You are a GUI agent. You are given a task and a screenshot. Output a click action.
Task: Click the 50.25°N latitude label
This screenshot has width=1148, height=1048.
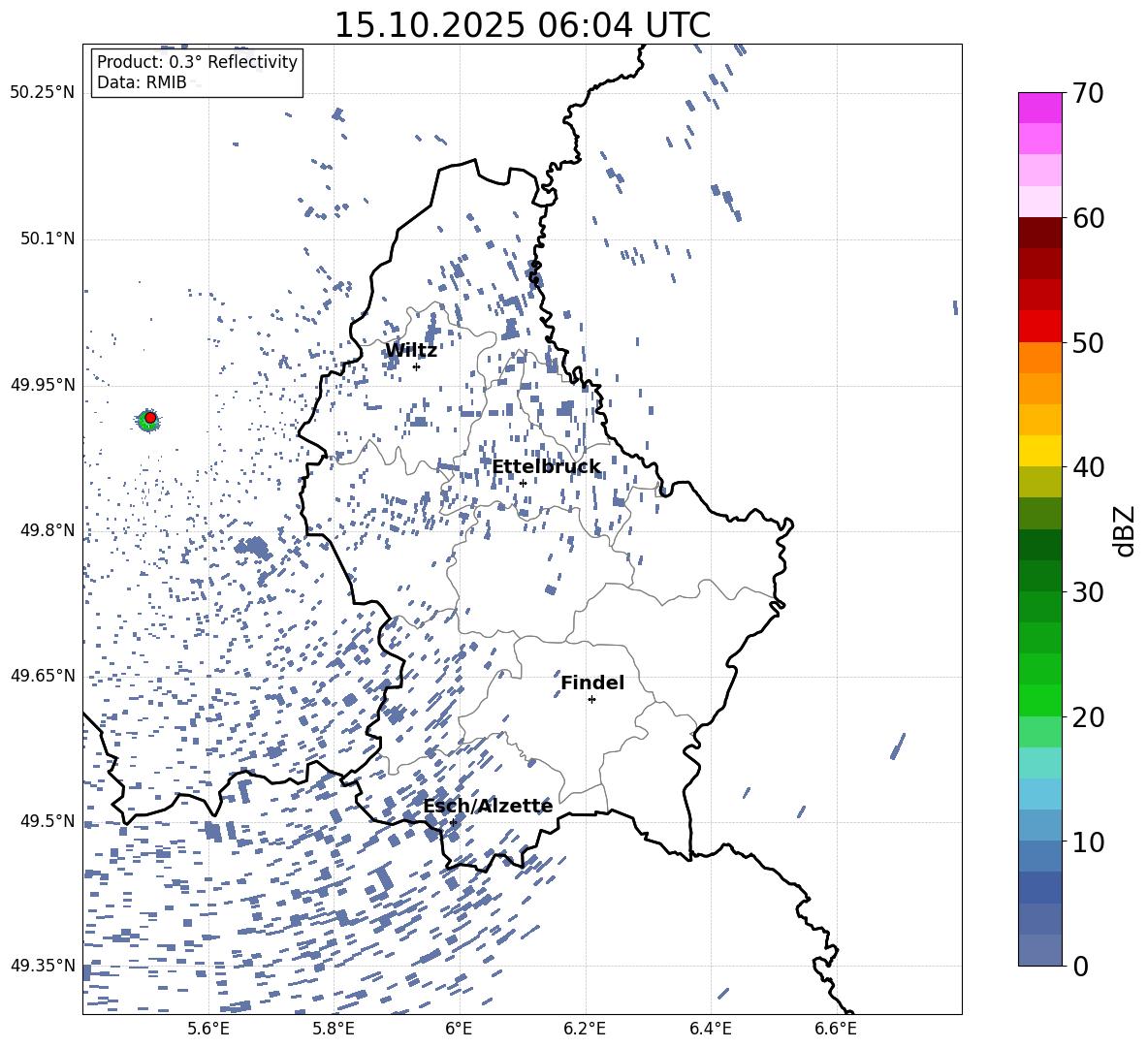point(43,92)
